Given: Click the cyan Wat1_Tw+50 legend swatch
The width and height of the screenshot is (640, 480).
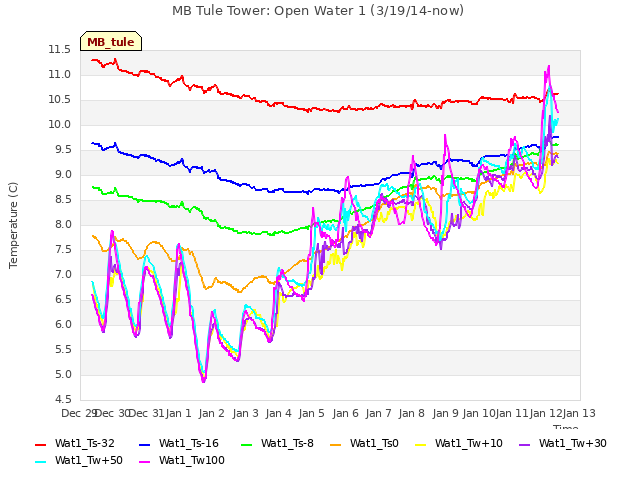Looking at the screenshot, I should coord(41,461).
